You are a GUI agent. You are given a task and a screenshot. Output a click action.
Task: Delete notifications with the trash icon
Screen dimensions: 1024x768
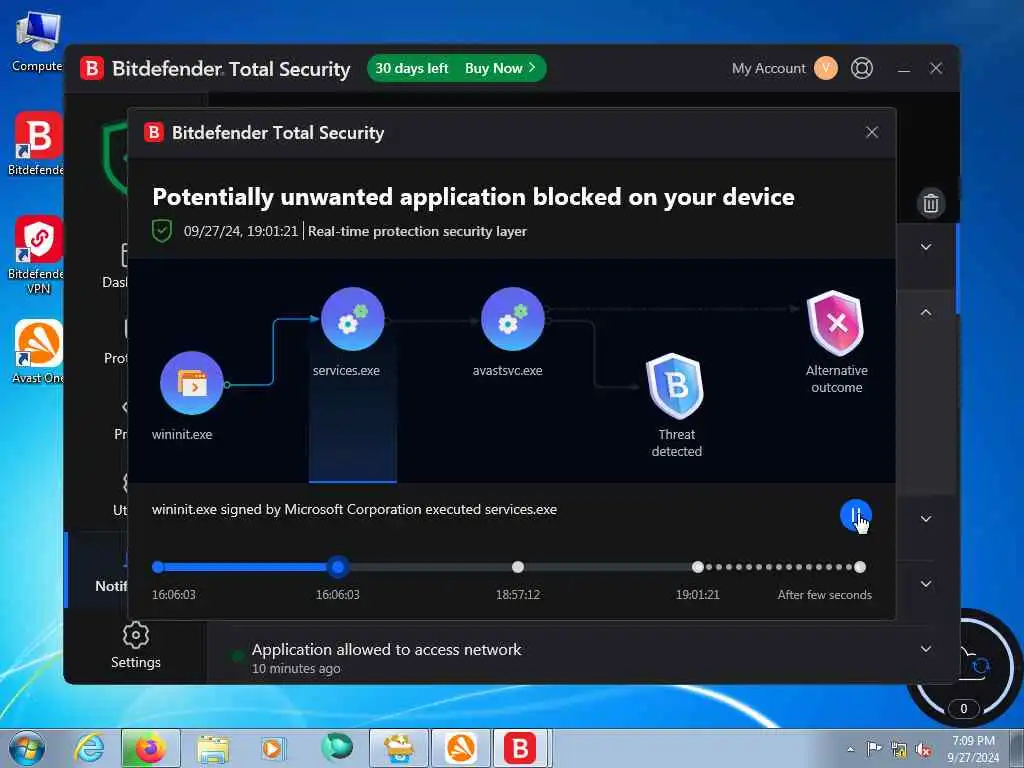pyautogui.click(x=931, y=204)
